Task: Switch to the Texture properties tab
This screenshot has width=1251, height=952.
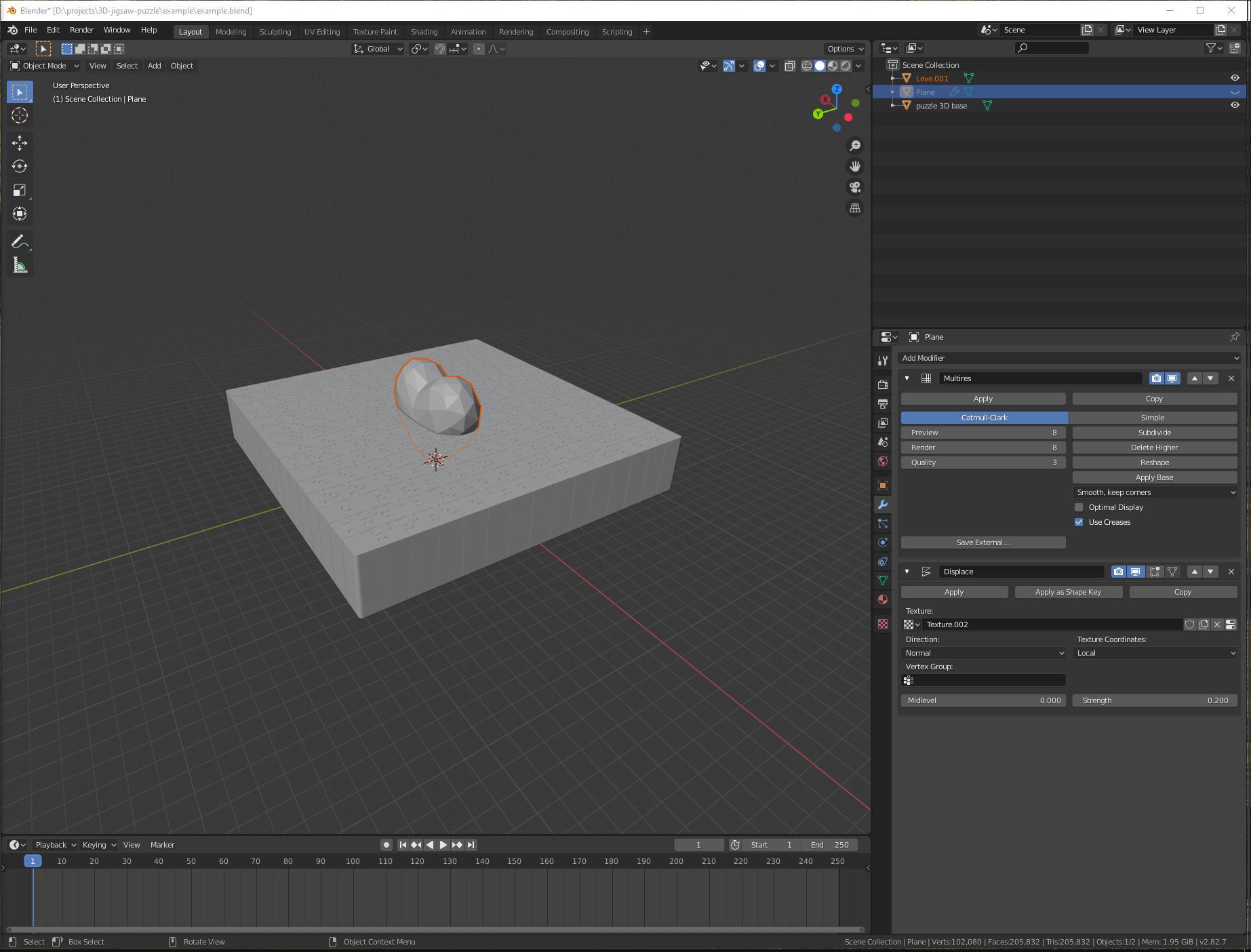Action: pos(882,624)
